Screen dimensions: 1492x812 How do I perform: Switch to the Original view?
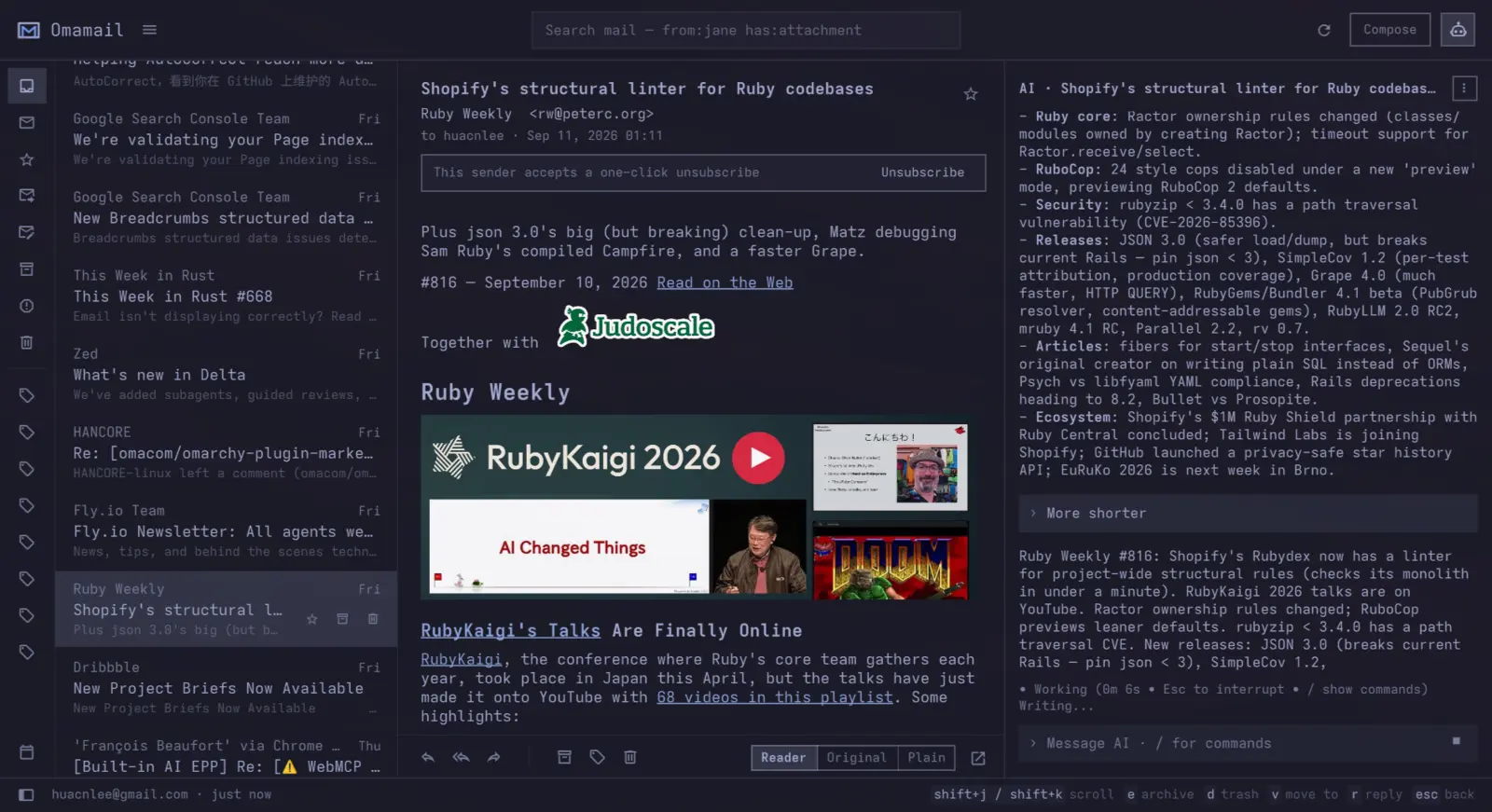(x=857, y=758)
